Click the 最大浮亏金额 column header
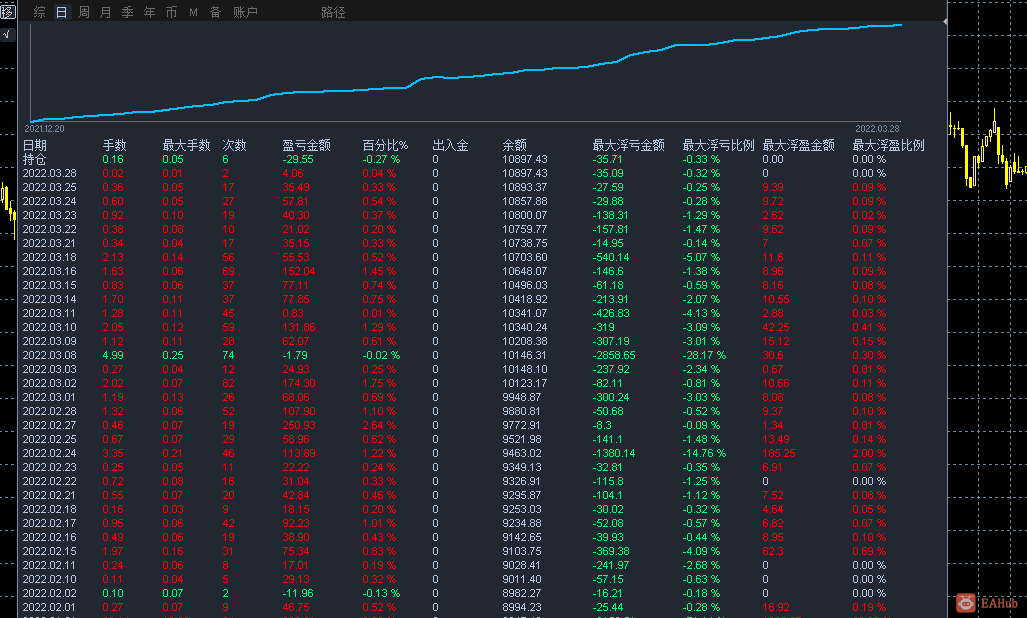This screenshot has height=618, width=1027. coord(629,145)
